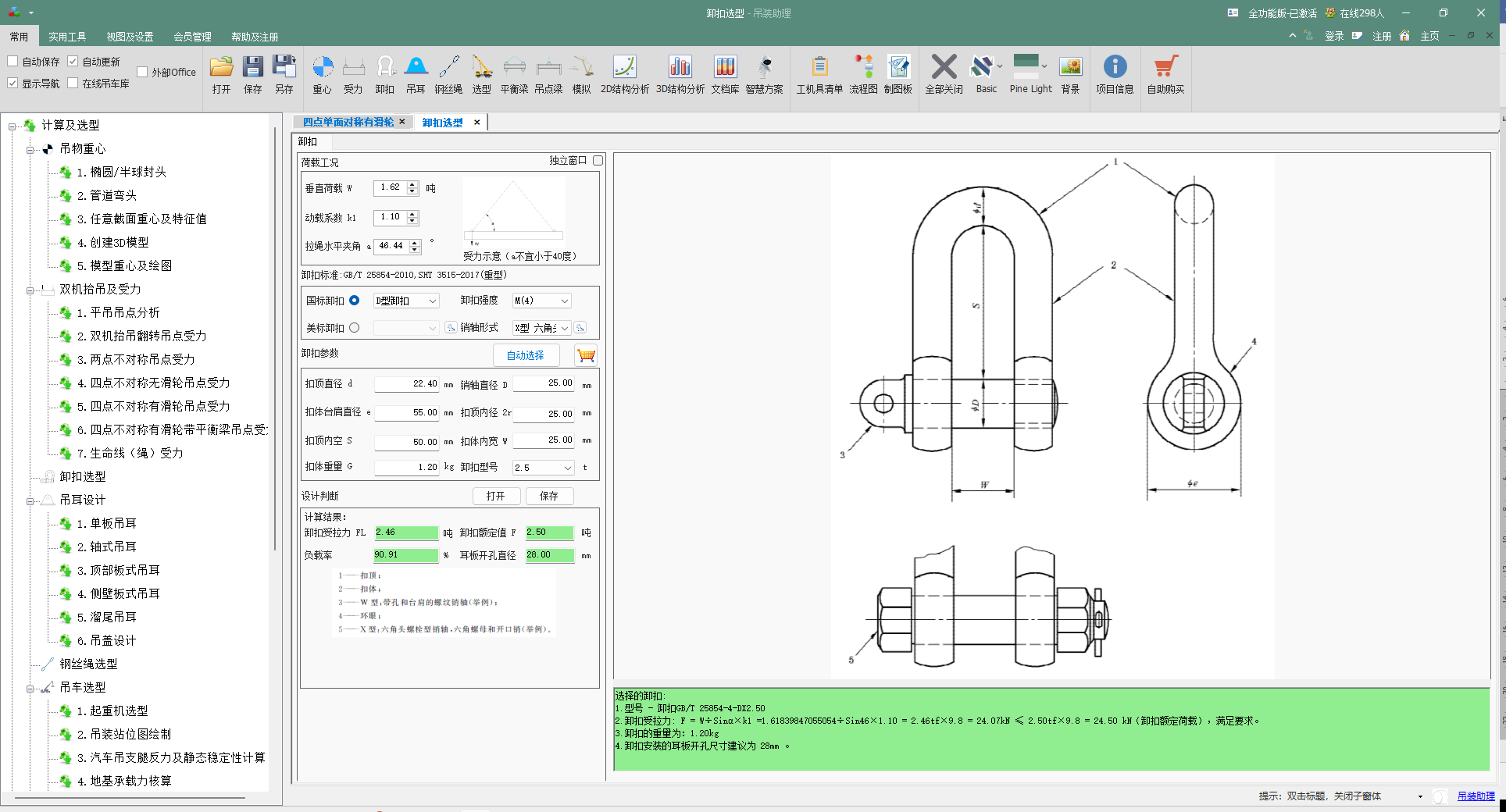Increase 垂直荷载 W with the up stepper
Screen dimensions: 1506x812
(412, 184)
